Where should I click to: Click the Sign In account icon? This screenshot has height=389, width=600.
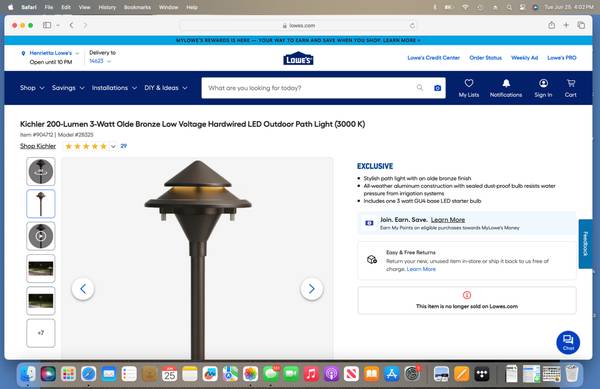tap(543, 83)
